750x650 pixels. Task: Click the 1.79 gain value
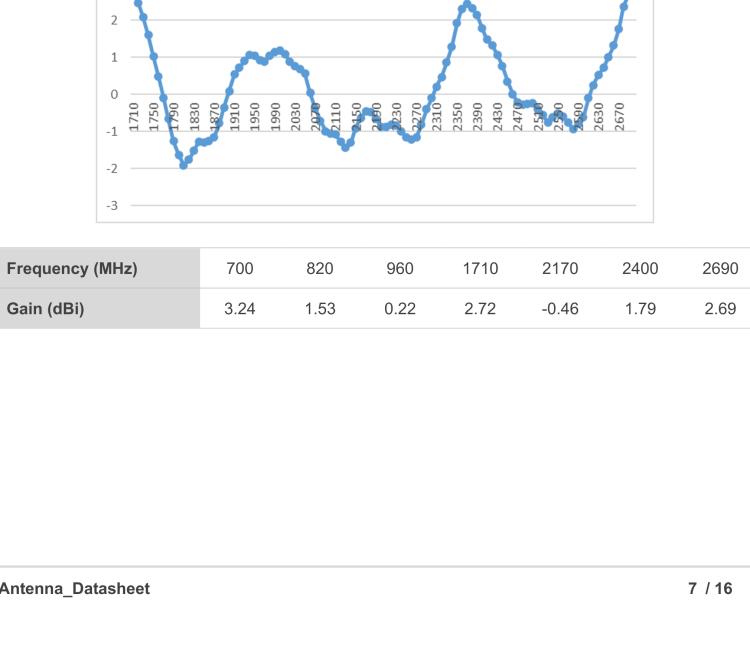click(x=640, y=308)
